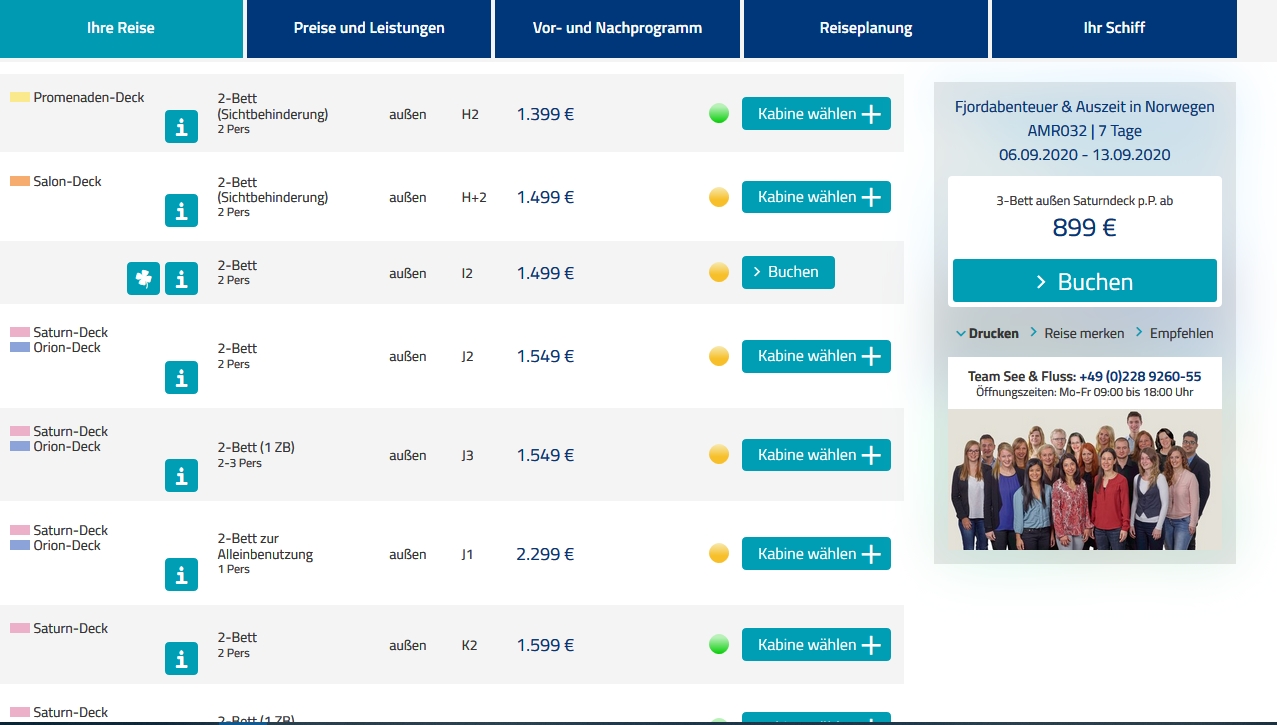Viewport: 1277px width, 725px height.
Task: Open info for J1 Alleinbenutzung cabin
Action: click(x=181, y=575)
